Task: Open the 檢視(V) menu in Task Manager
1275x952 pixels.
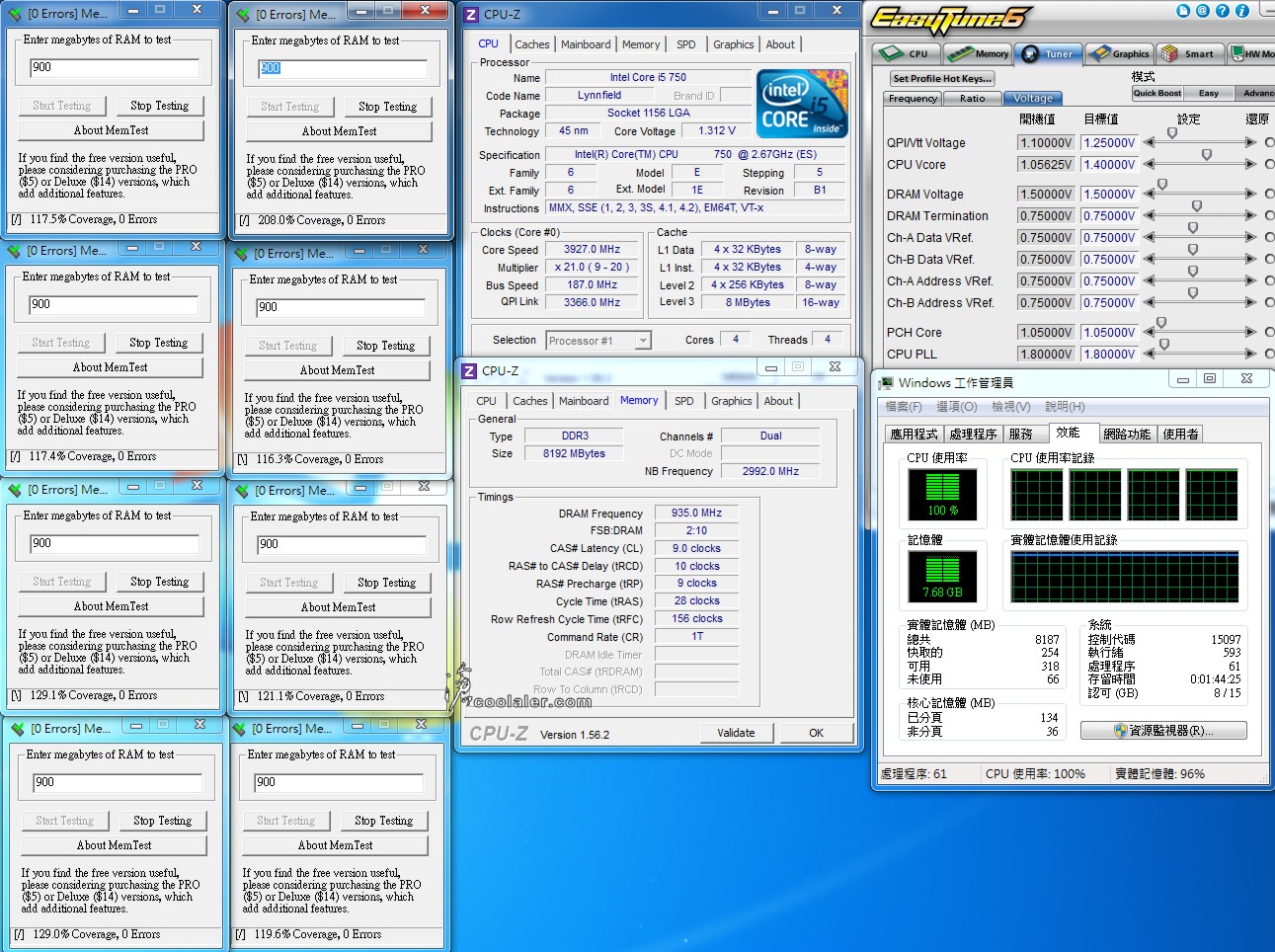Action: (x=1011, y=407)
